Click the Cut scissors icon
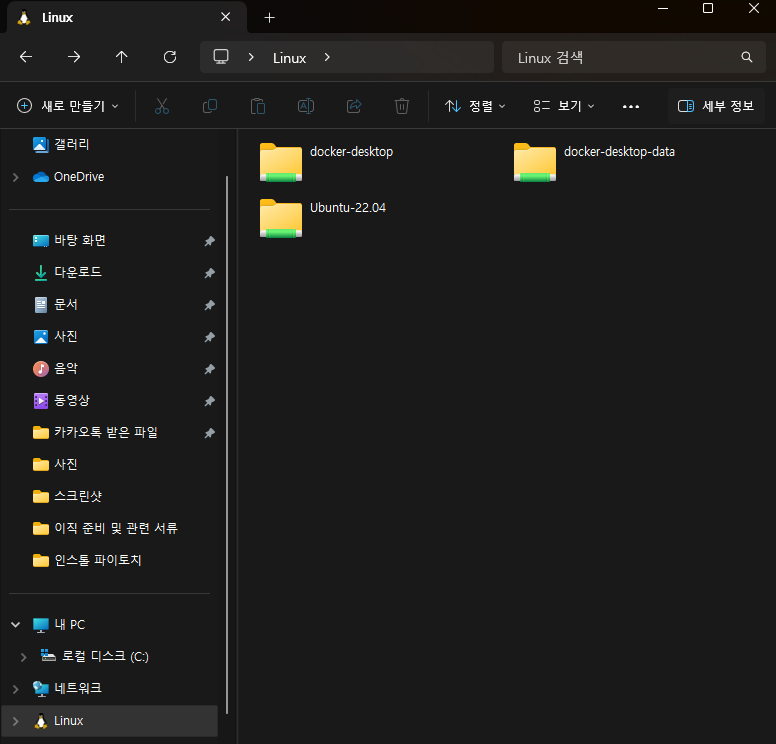Viewport: 776px width, 744px height. click(x=162, y=106)
